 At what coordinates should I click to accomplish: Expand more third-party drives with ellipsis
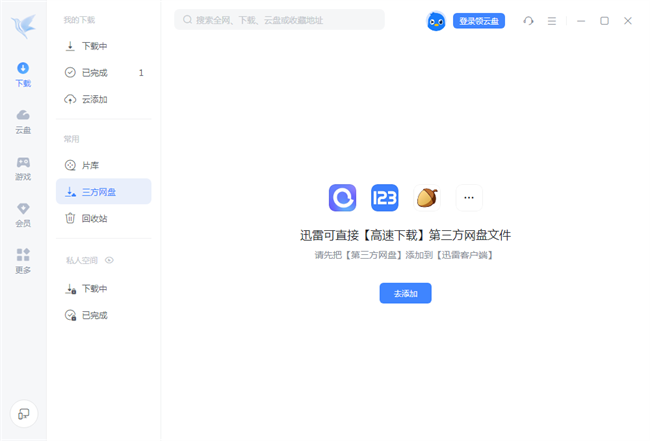469,197
